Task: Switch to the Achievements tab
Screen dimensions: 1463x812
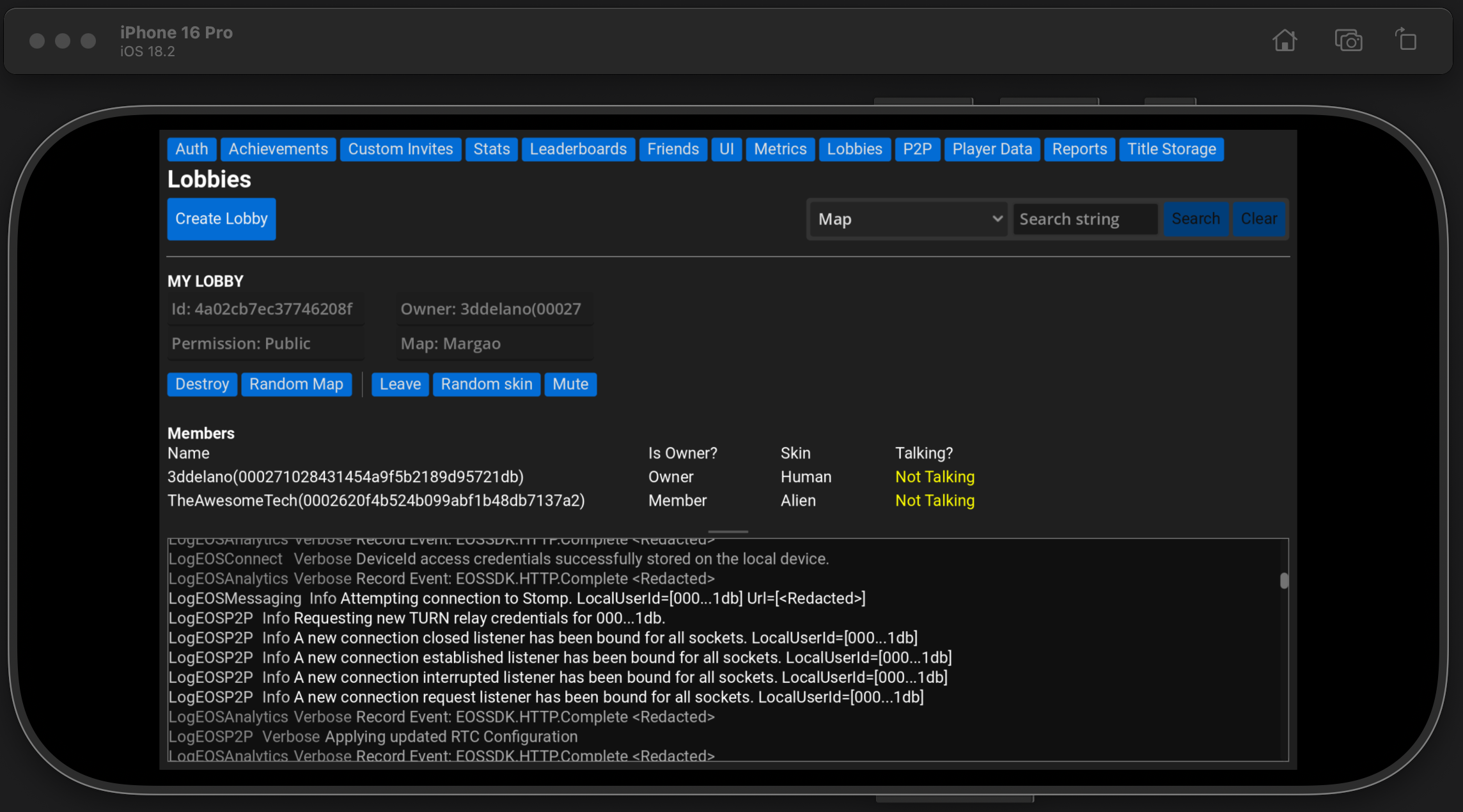Action: pyautogui.click(x=278, y=149)
